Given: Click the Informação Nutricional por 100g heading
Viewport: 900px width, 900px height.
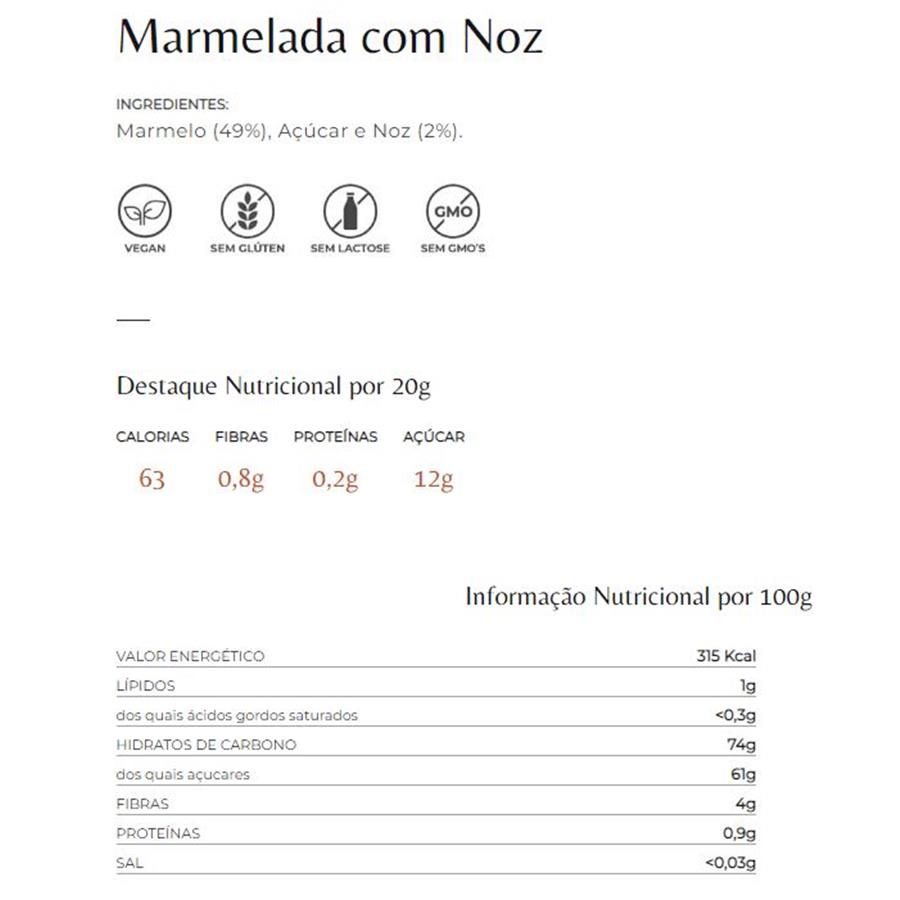Looking at the screenshot, I should click(638, 597).
